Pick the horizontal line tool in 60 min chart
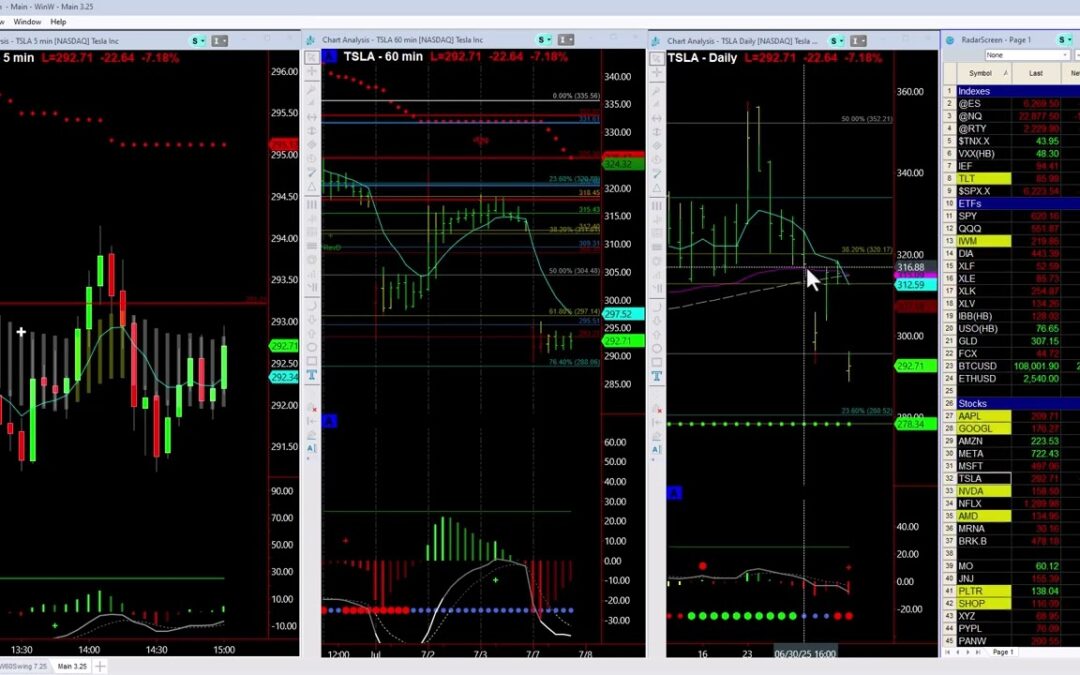 pos(311,117)
